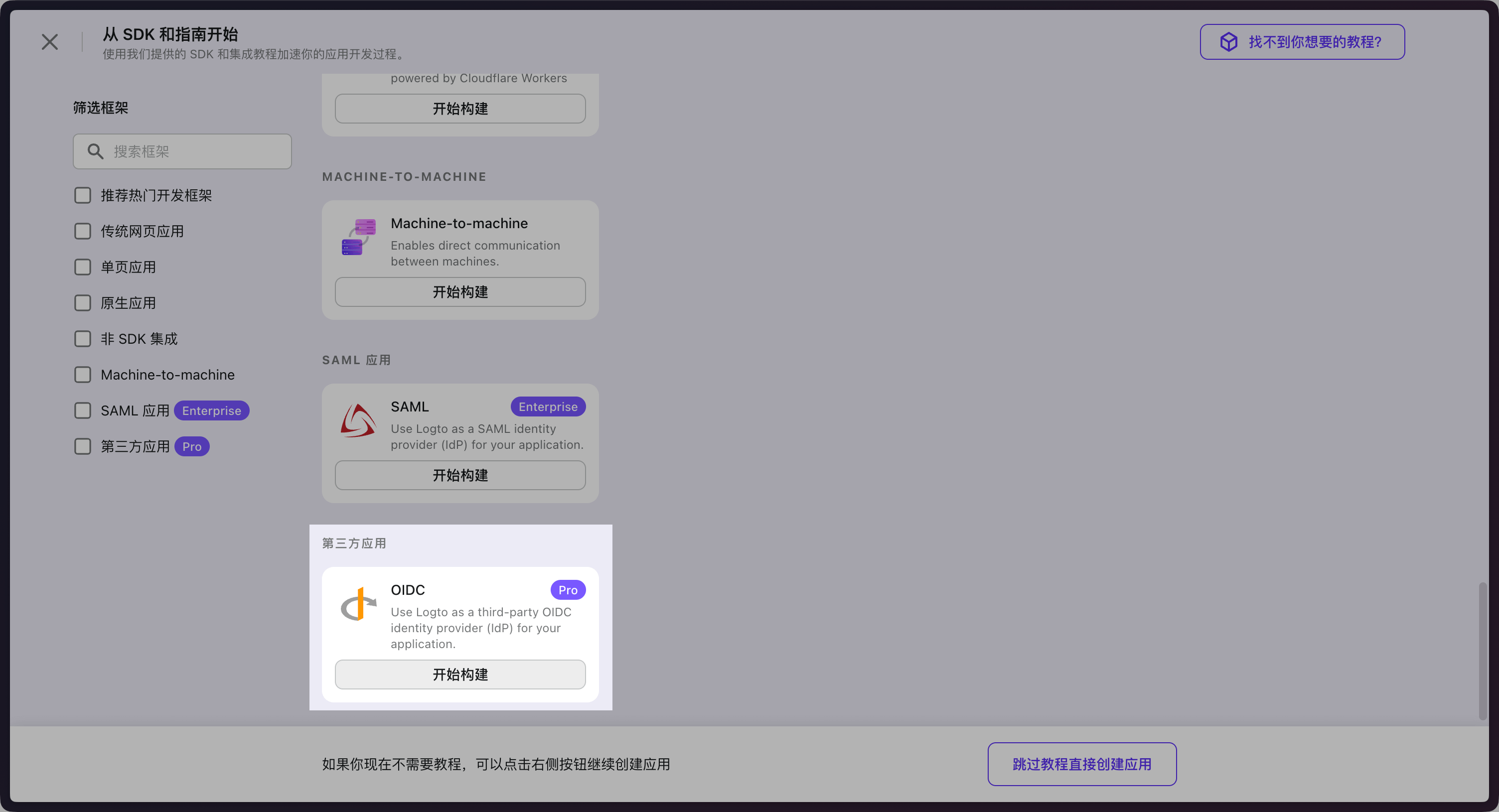Check the 传统网页应用 option
This screenshot has width=1499, height=812.
(x=83, y=231)
